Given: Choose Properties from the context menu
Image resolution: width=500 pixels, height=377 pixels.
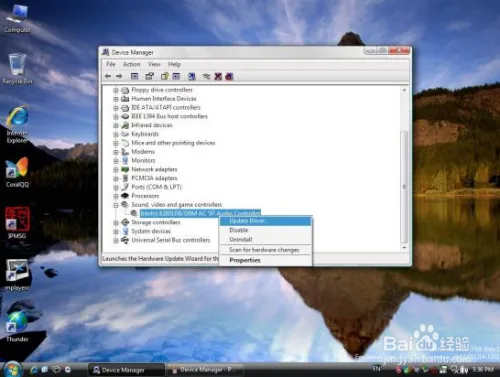Looking at the screenshot, I should [265, 260].
